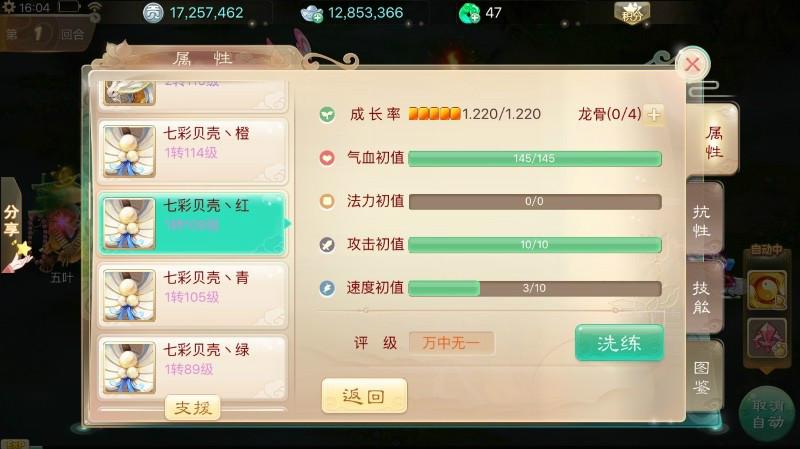Click the 贡 contribution coin icon

click(x=153, y=13)
